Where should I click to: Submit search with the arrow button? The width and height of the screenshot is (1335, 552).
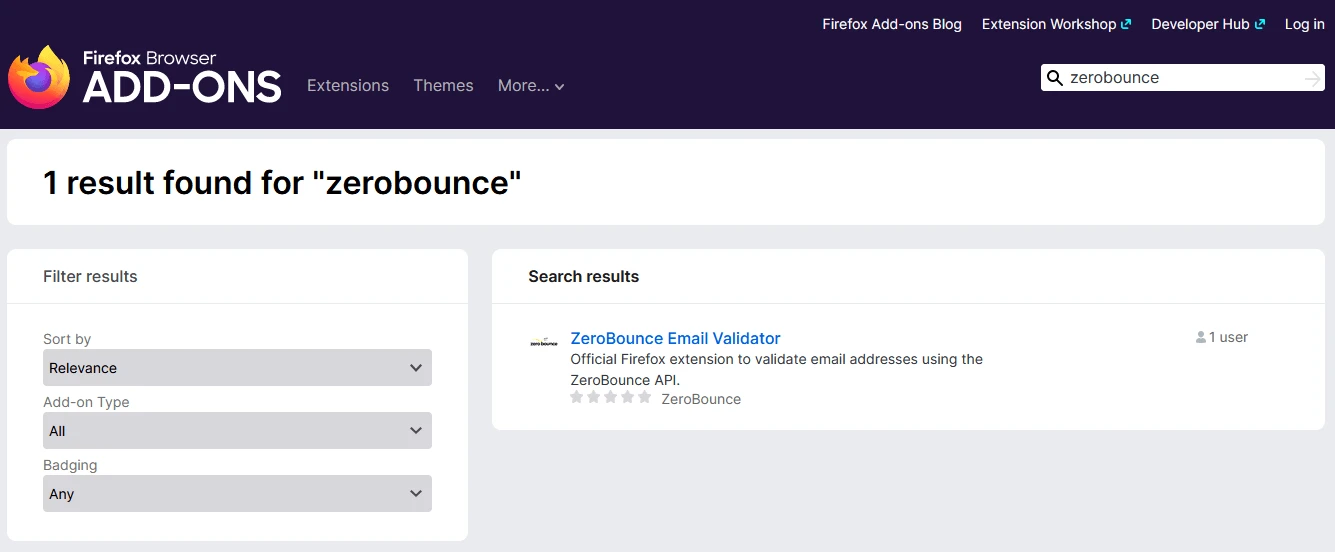point(1313,78)
